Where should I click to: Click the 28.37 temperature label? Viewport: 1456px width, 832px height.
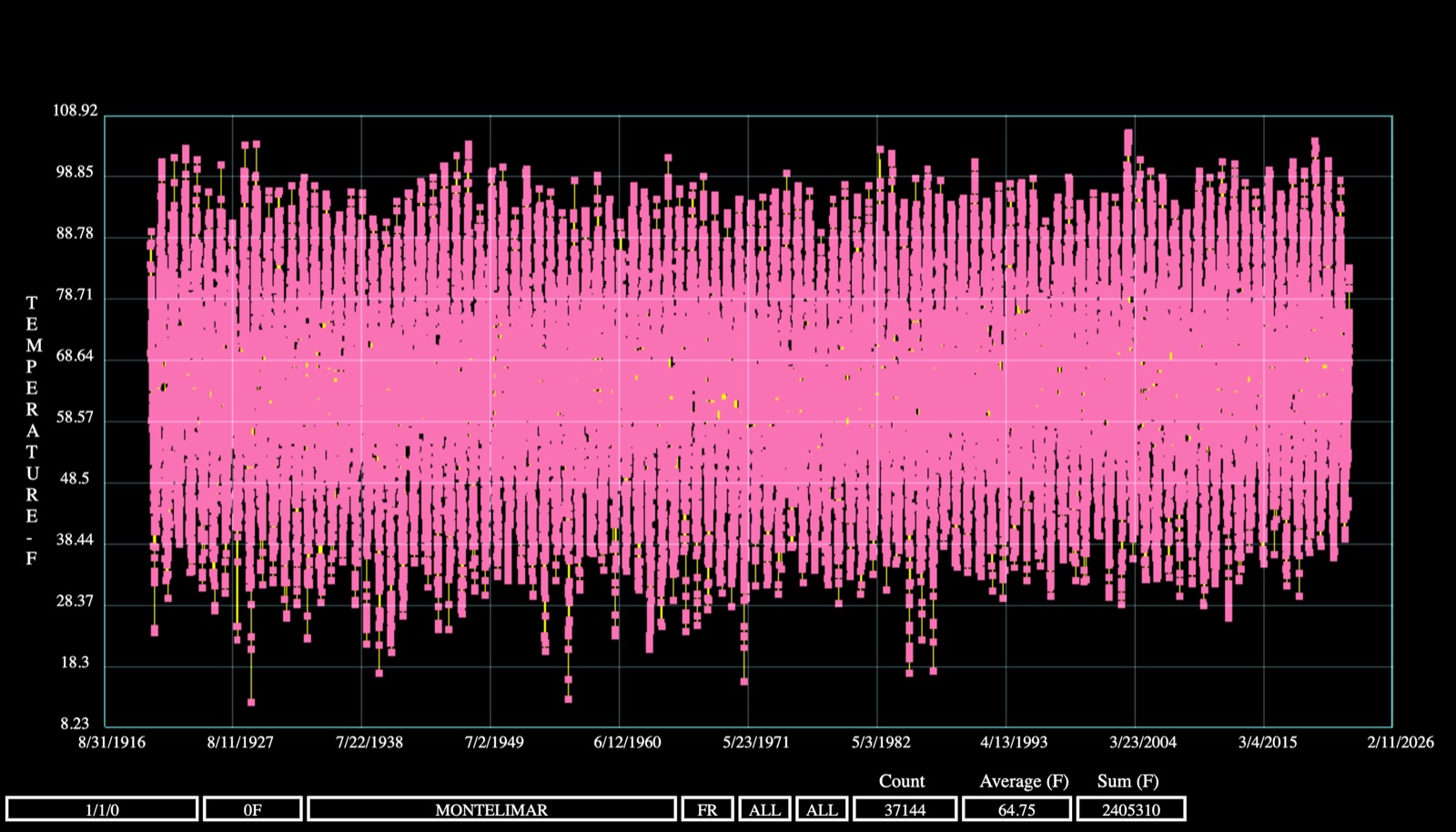pos(75,602)
